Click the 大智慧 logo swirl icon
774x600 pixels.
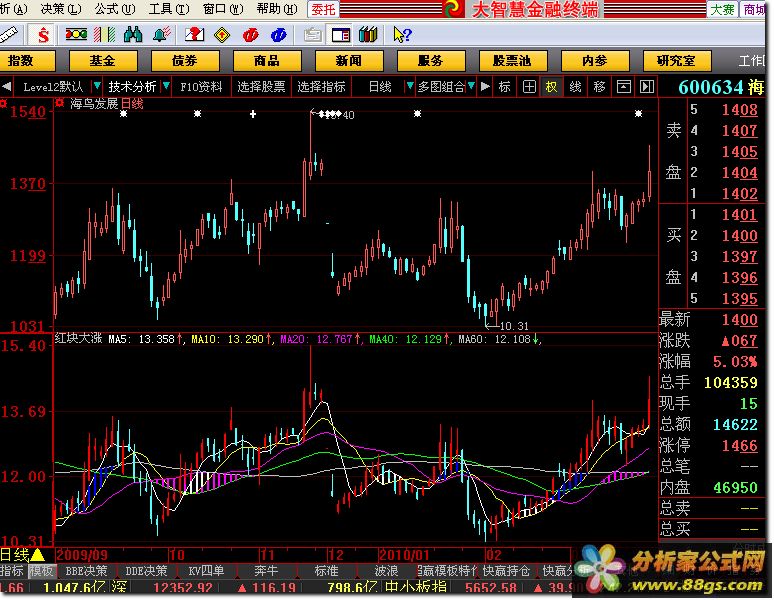pos(454,9)
